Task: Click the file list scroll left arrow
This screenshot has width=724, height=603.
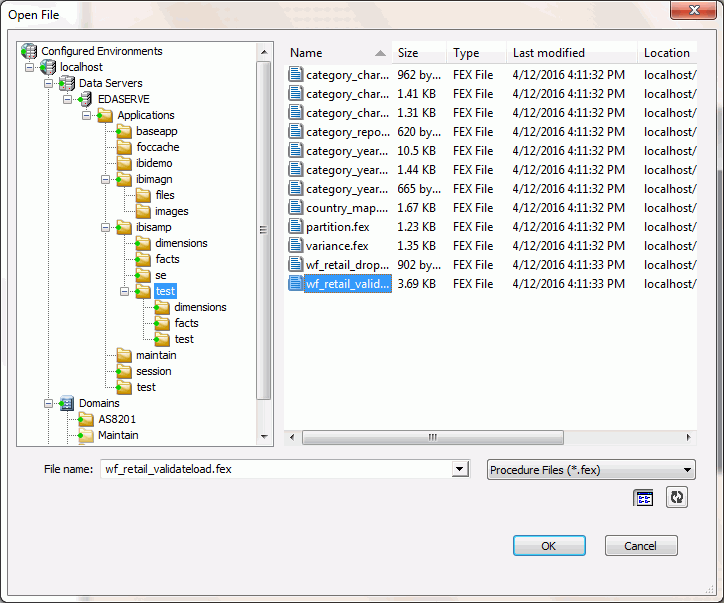Action: [x=292, y=437]
